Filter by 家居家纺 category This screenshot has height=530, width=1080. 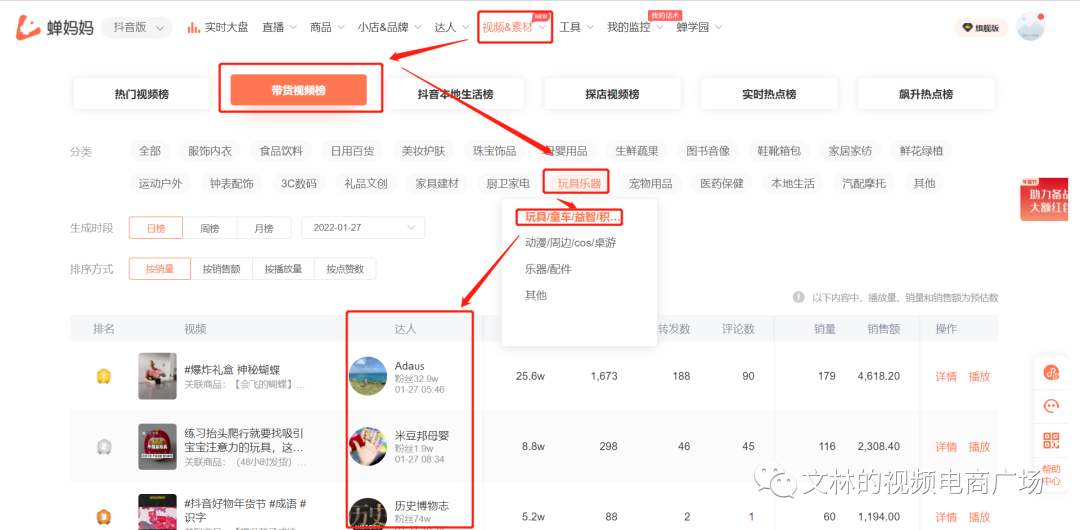851,151
